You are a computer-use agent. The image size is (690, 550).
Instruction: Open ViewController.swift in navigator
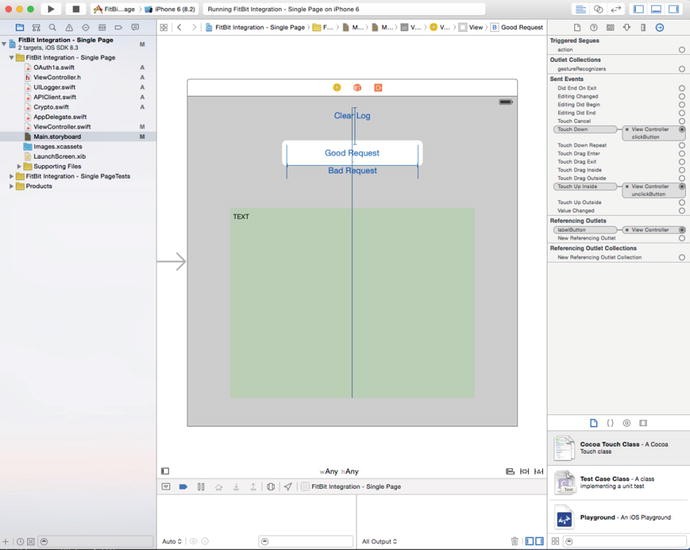pos(62,127)
